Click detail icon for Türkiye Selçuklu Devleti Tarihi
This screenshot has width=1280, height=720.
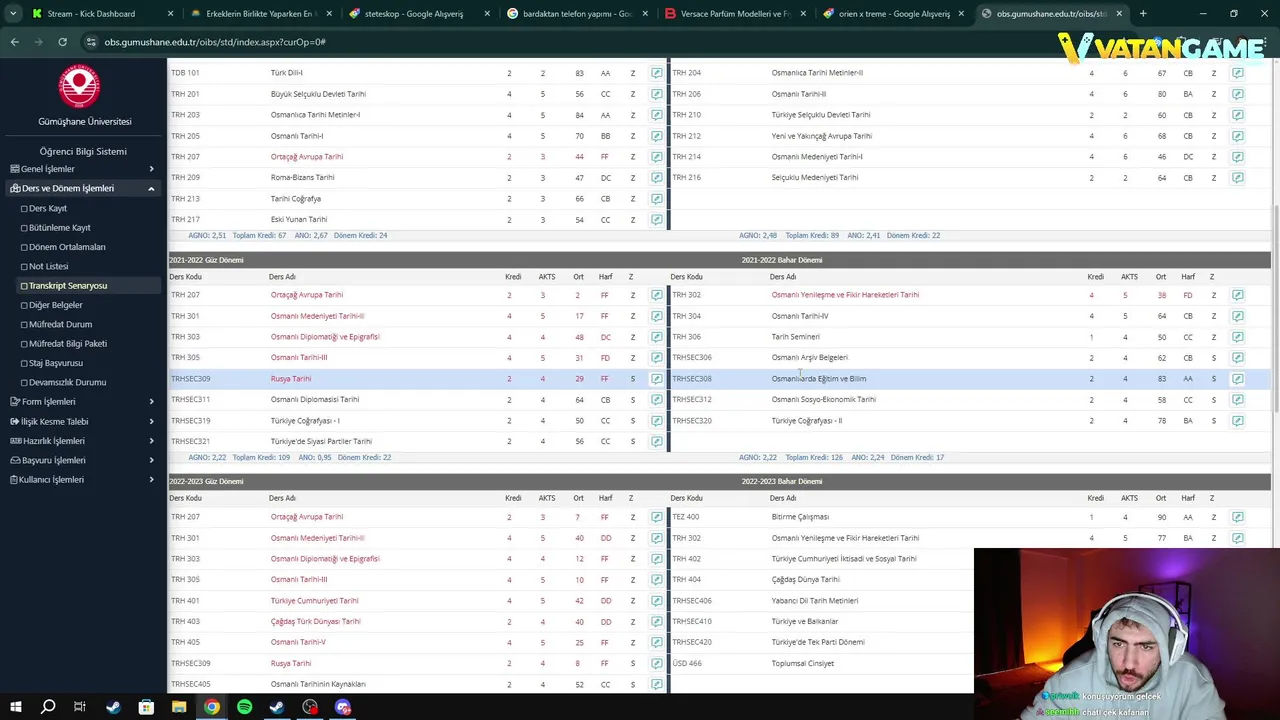pyautogui.click(x=1237, y=115)
